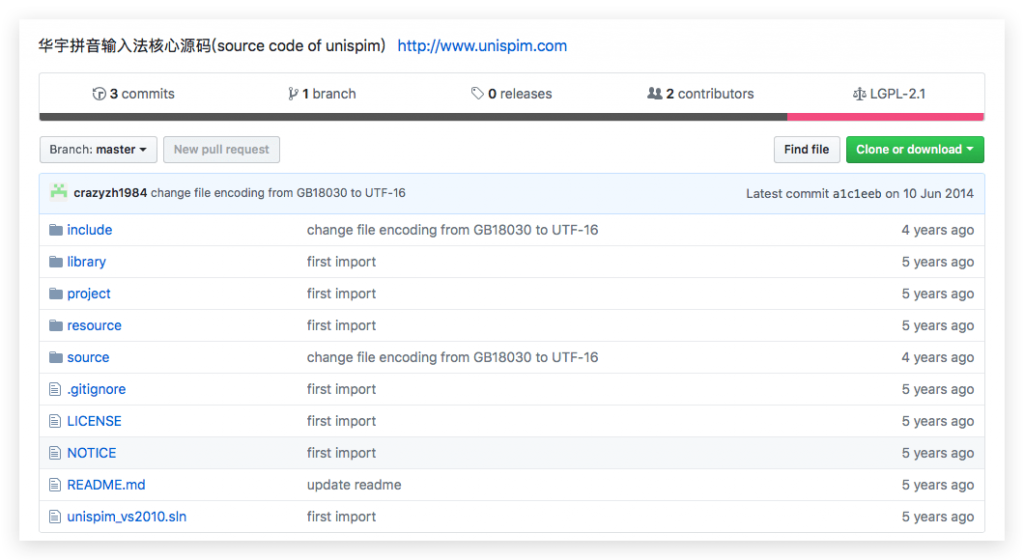1024x560 pixels.
Task: Expand the Clone or download menu
Action: point(914,150)
